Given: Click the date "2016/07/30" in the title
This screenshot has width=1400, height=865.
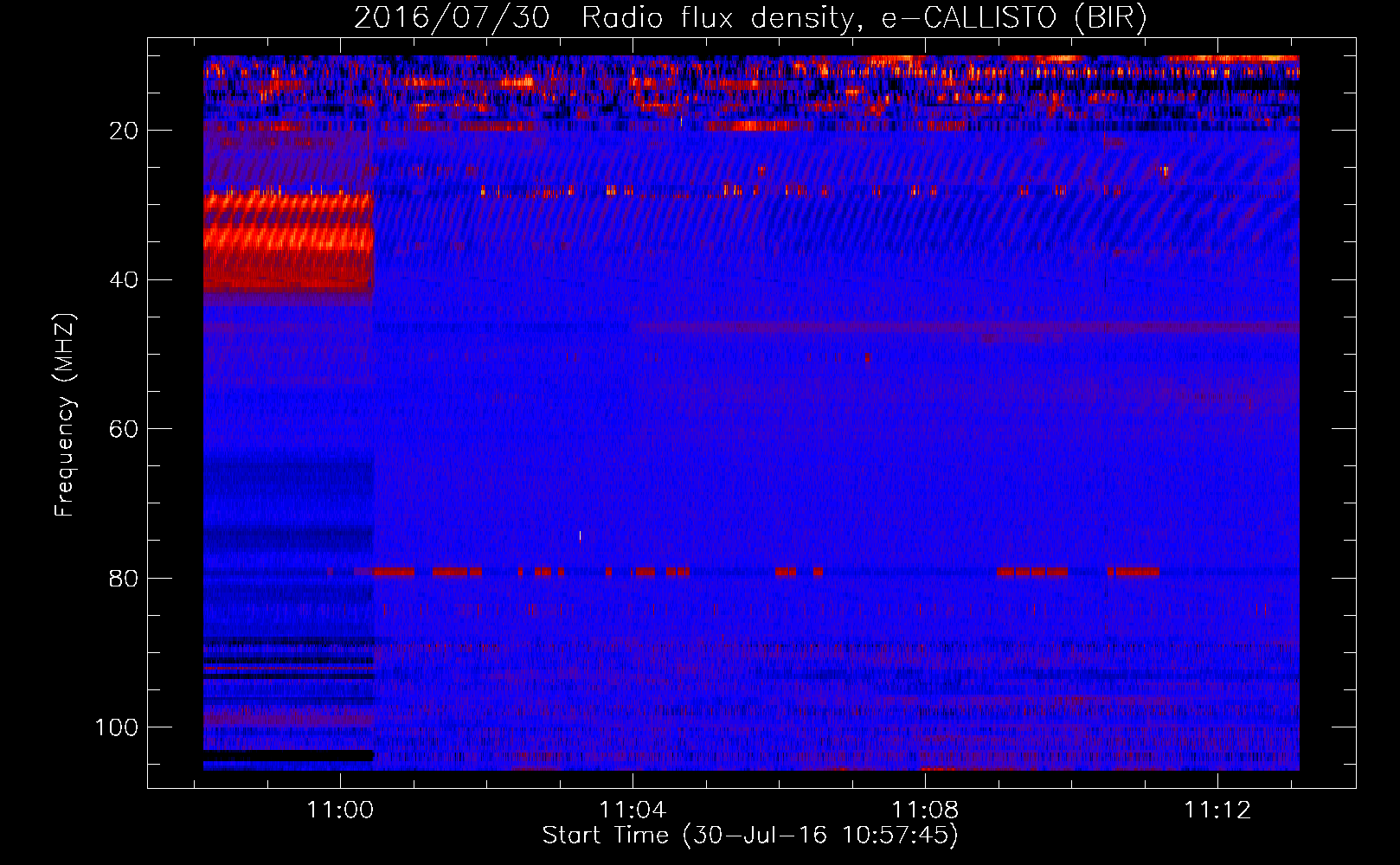Looking at the screenshot, I should (x=452, y=18).
